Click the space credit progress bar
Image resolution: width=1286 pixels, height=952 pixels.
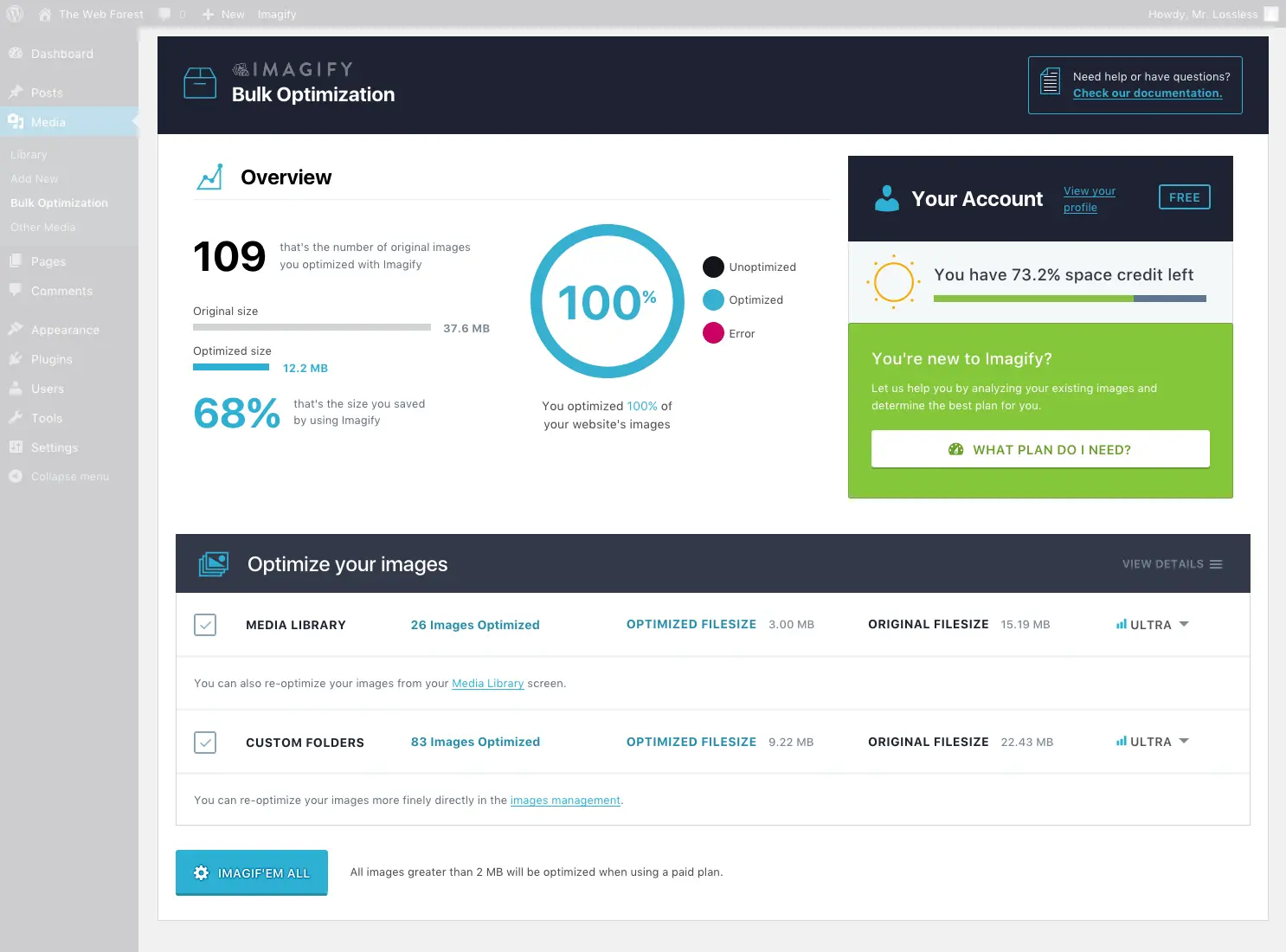click(x=1069, y=299)
